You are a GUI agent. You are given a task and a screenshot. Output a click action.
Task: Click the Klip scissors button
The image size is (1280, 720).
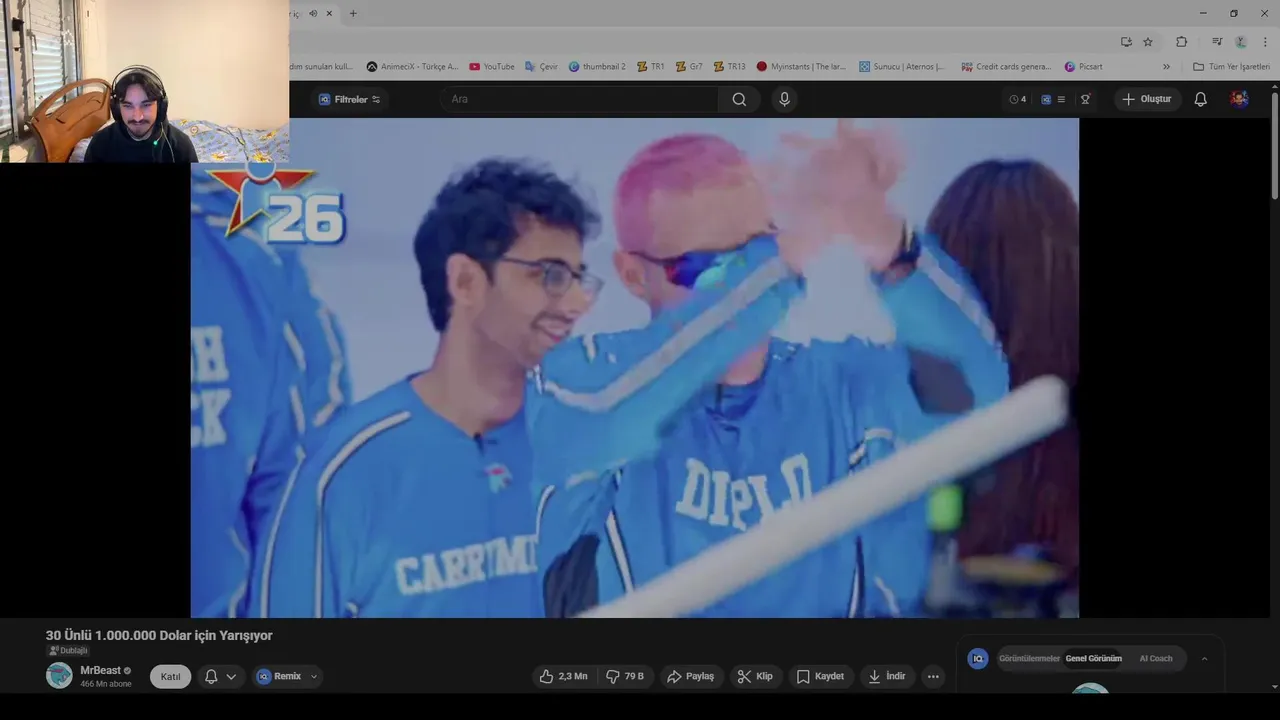point(755,676)
